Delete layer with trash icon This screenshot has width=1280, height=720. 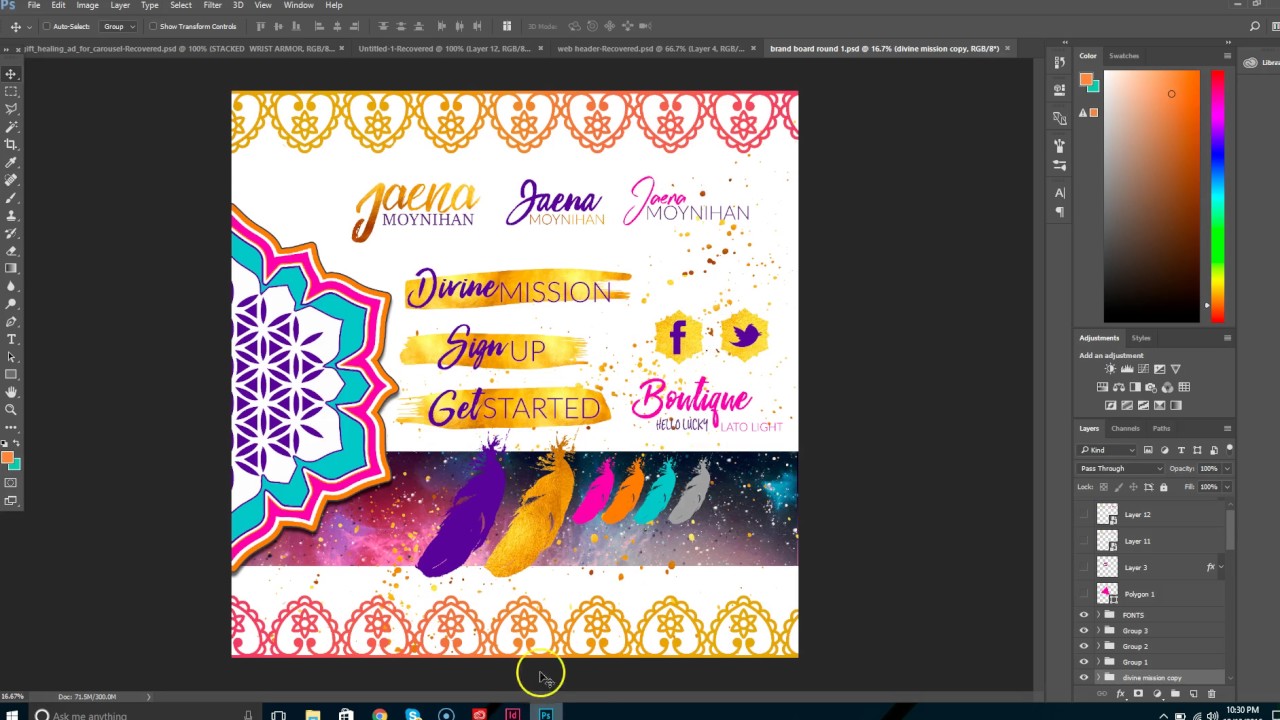coord(1212,694)
